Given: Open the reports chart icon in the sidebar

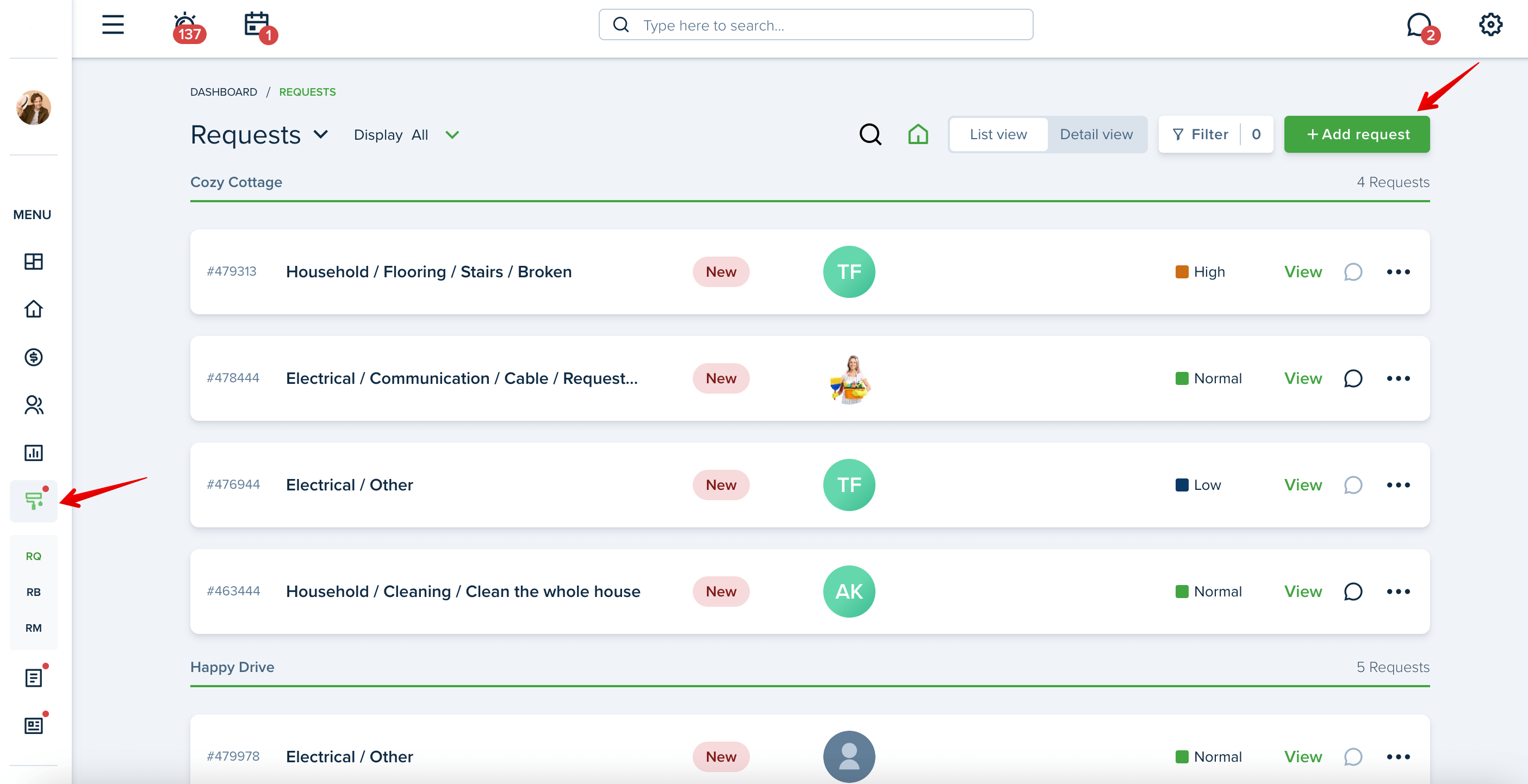Looking at the screenshot, I should click(33, 453).
